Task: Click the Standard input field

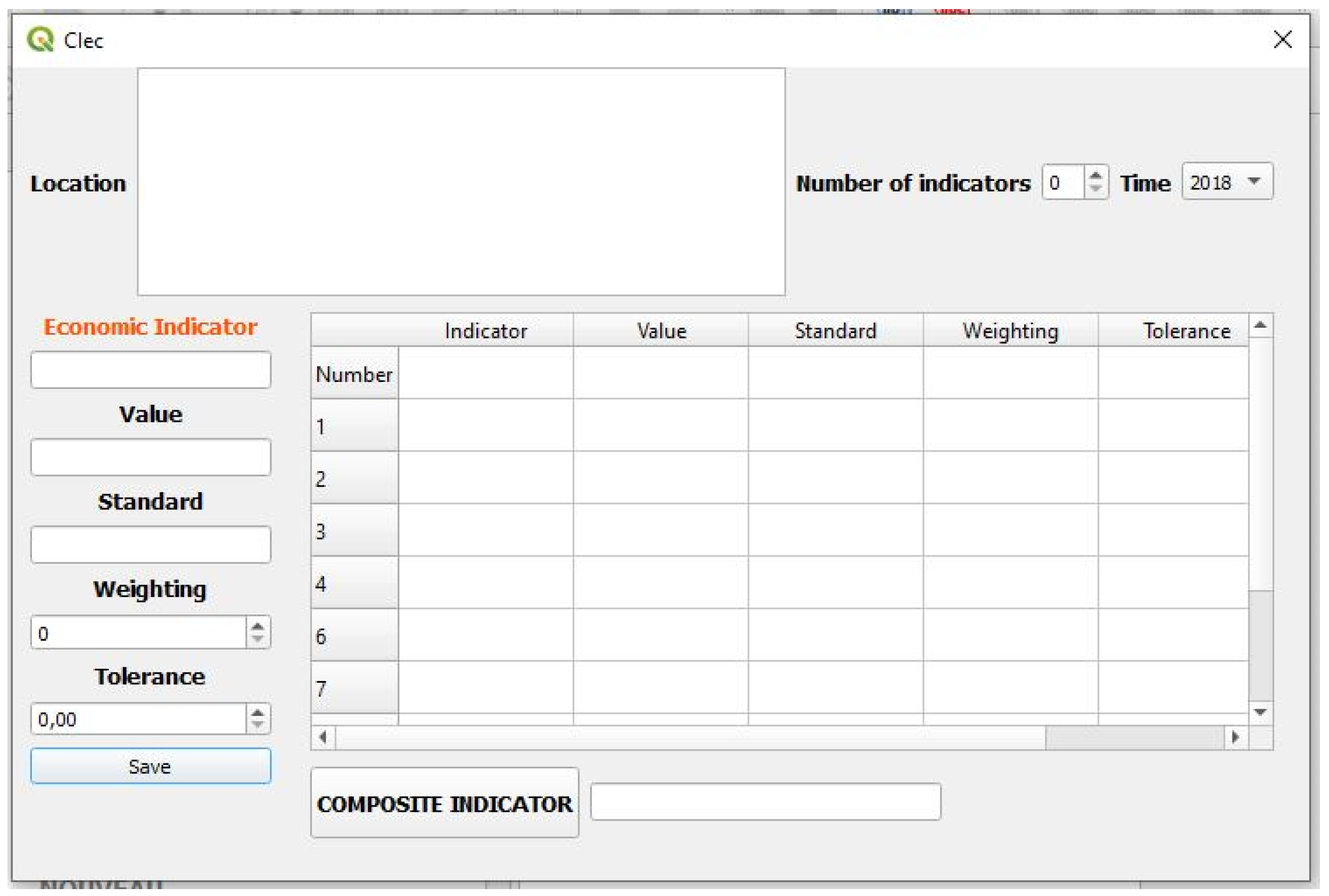Action: (x=150, y=545)
